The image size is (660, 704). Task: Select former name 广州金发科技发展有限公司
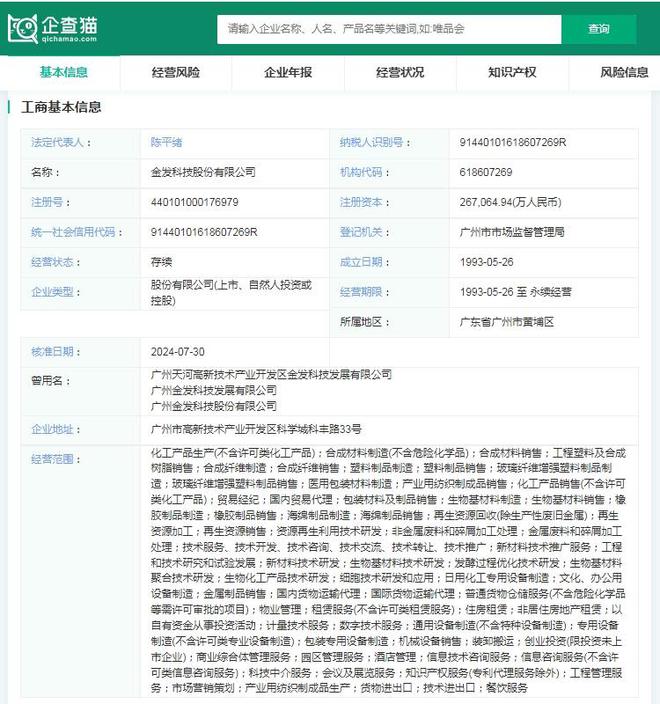coord(214,390)
